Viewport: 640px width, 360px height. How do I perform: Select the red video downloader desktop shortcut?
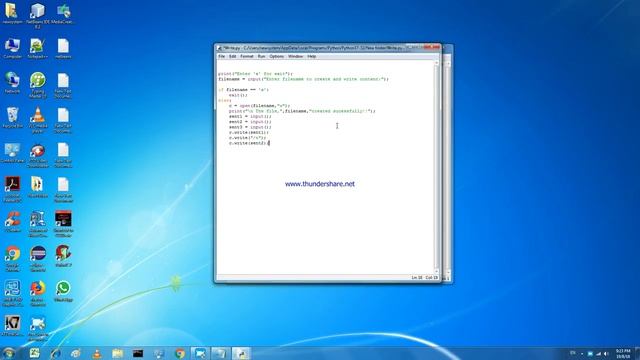[38, 155]
